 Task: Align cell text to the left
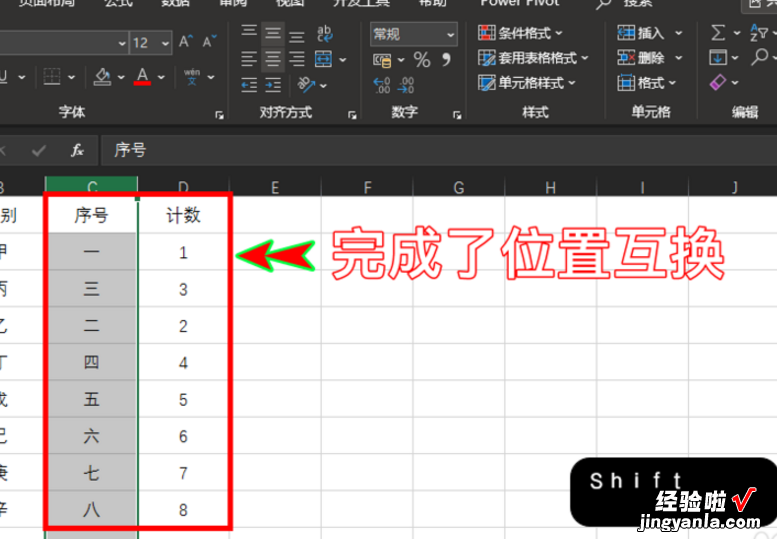tap(249, 59)
